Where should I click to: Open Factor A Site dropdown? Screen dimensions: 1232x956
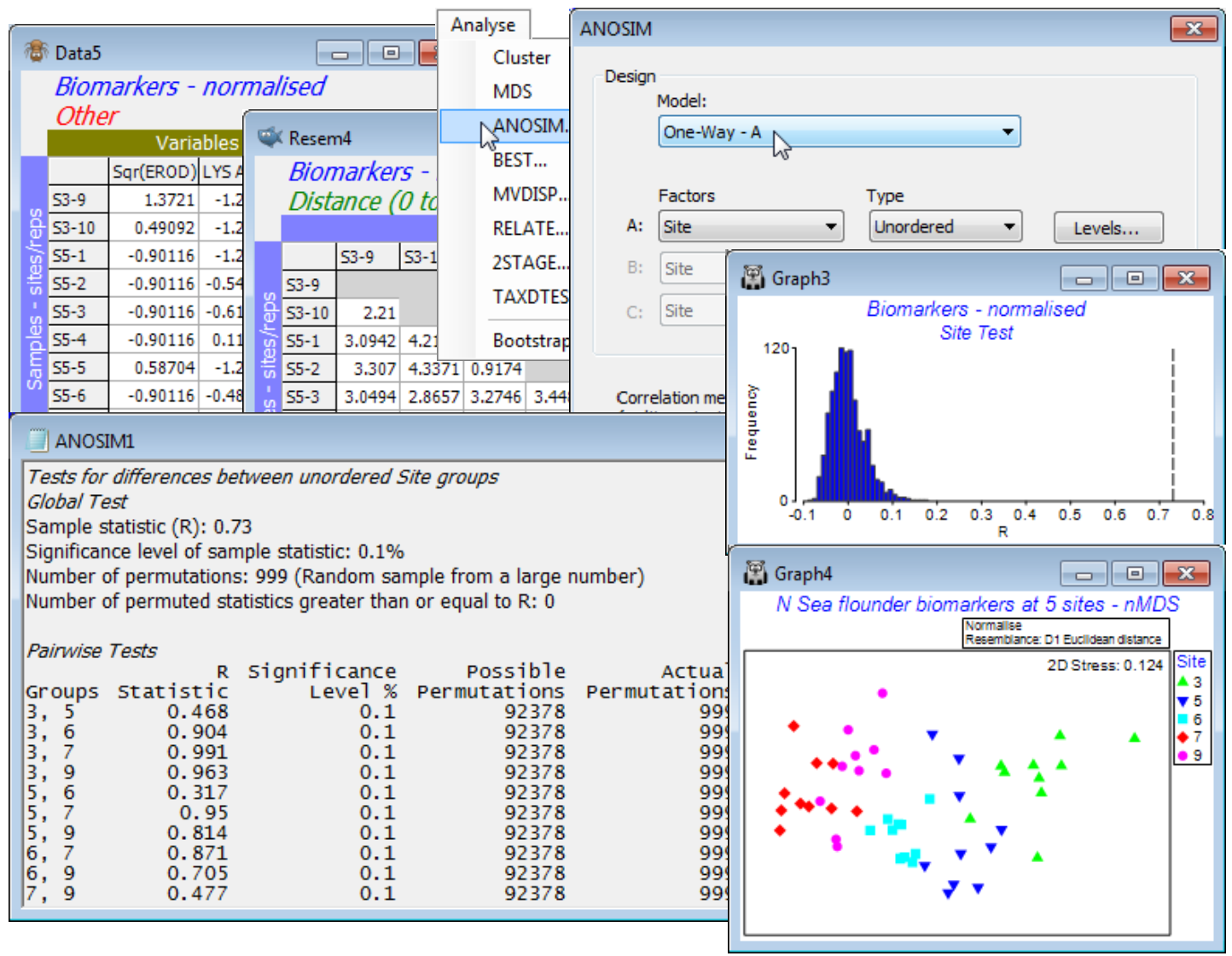coord(751,227)
